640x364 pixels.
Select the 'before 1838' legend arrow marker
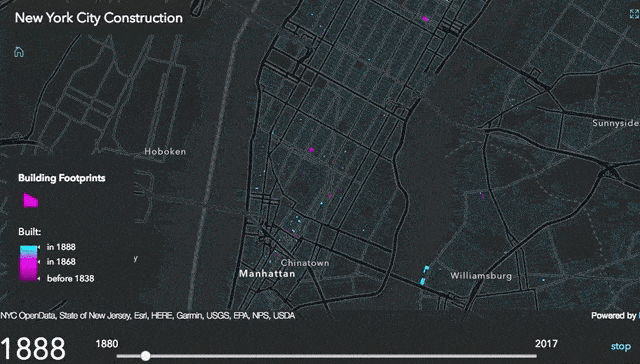(38, 279)
